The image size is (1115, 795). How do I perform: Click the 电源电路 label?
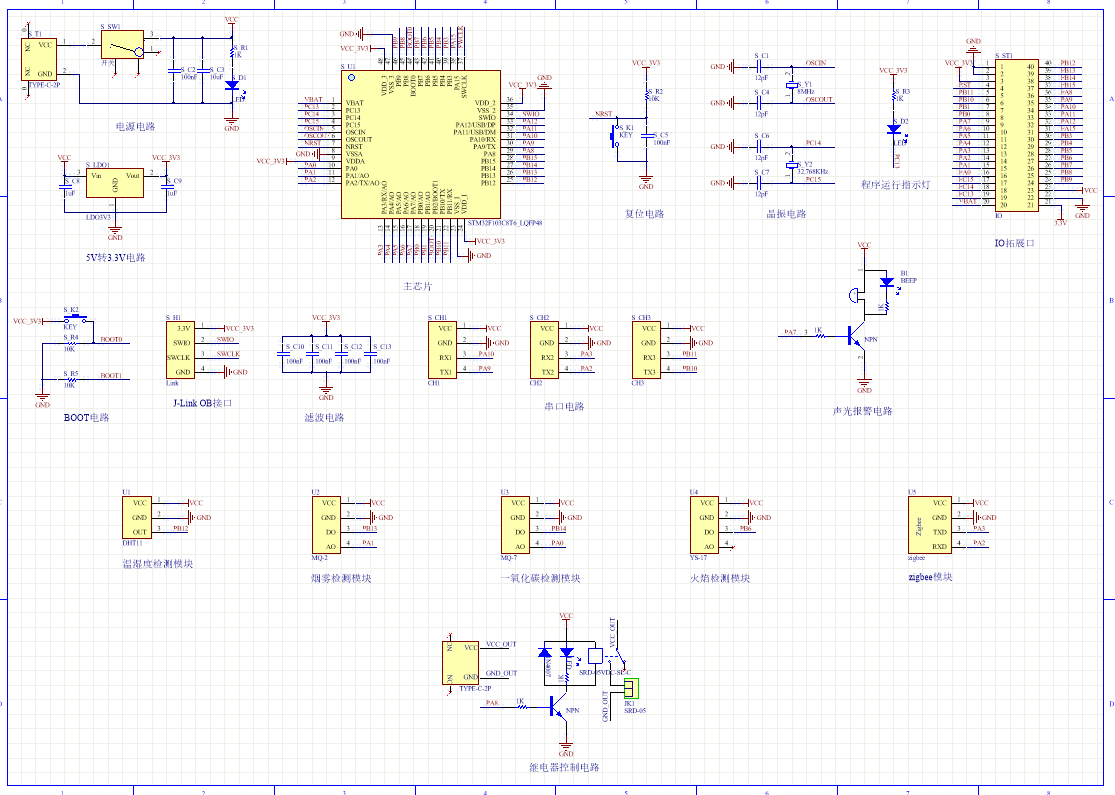click(x=135, y=127)
